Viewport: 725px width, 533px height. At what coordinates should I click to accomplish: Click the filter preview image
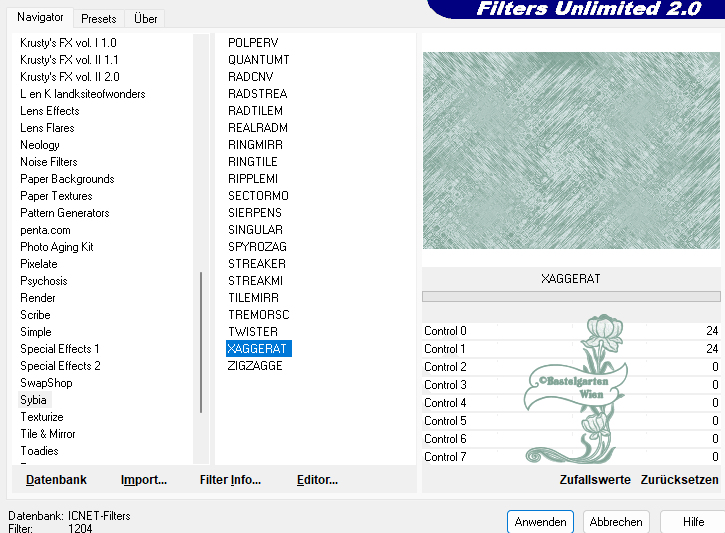tap(571, 150)
